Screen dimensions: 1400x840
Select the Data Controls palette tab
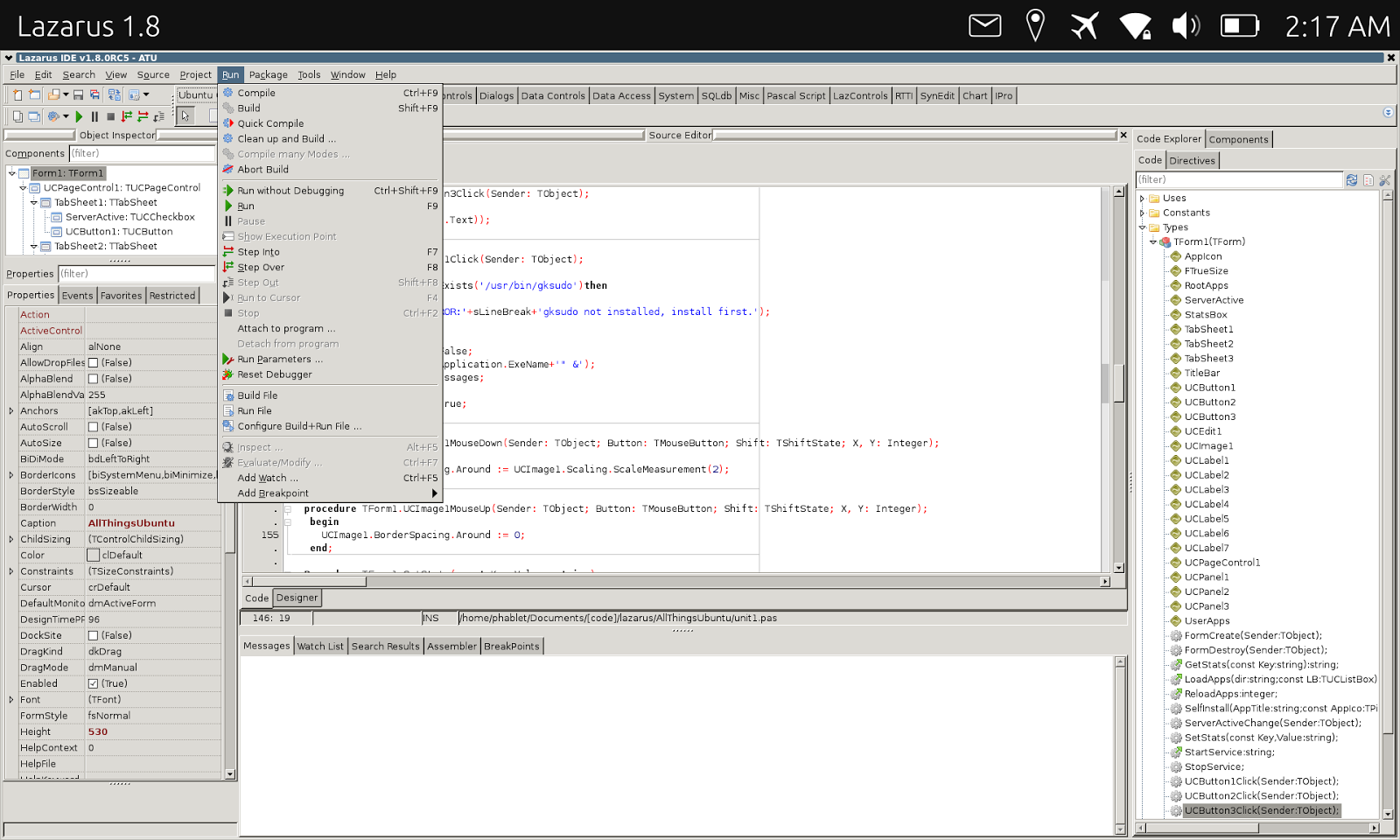click(x=553, y=96)
